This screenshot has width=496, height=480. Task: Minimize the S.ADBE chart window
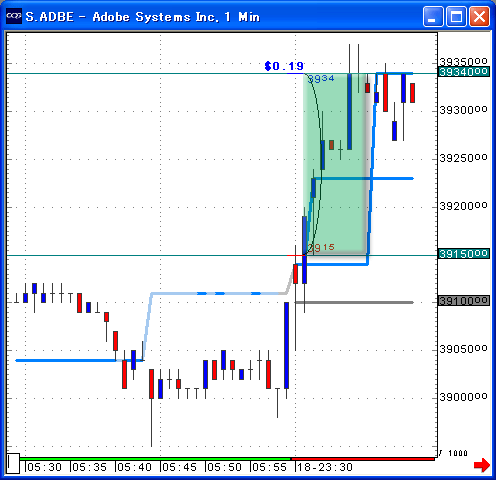click(433, 16)
